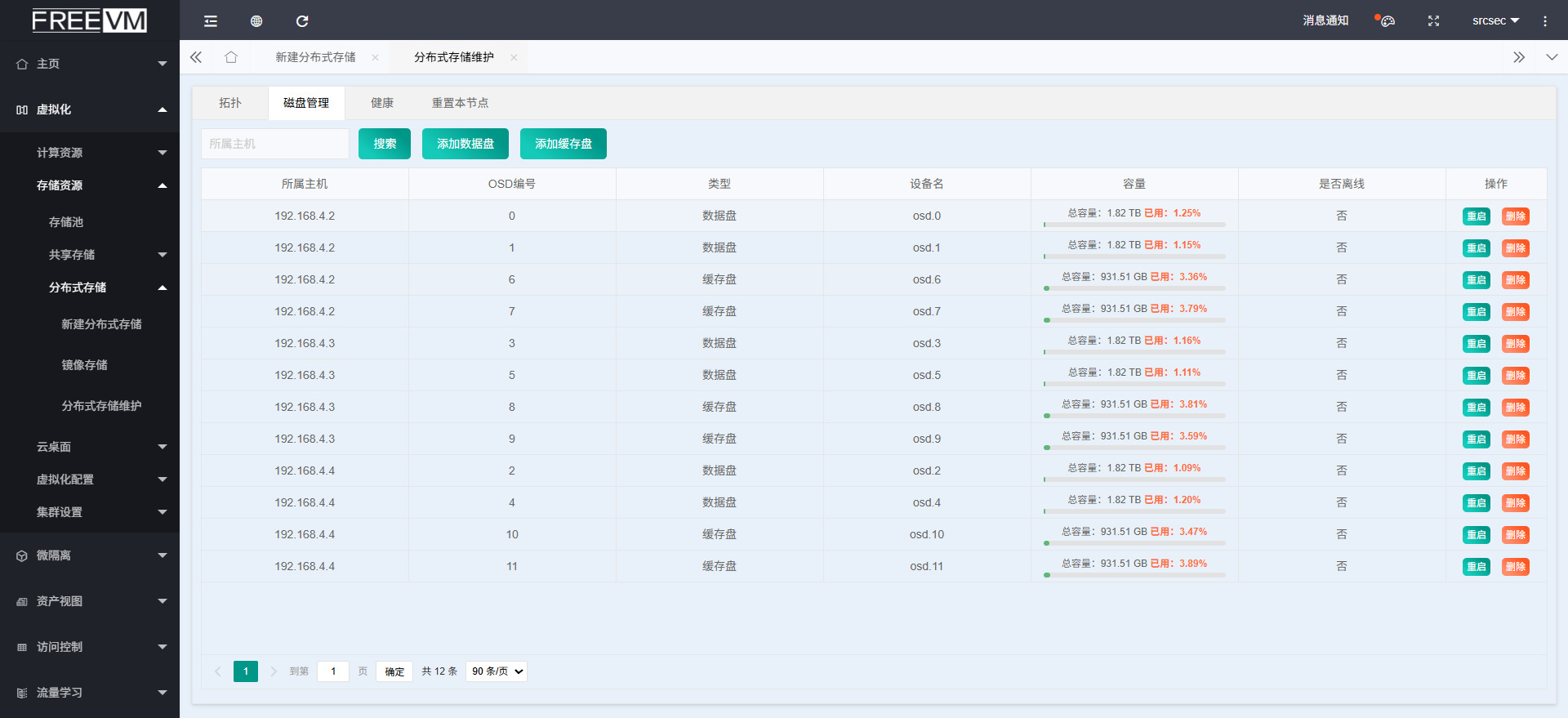Click 重启 for osd.0 row
This screenshot has height=718, width=1568.
(1476, 216)
